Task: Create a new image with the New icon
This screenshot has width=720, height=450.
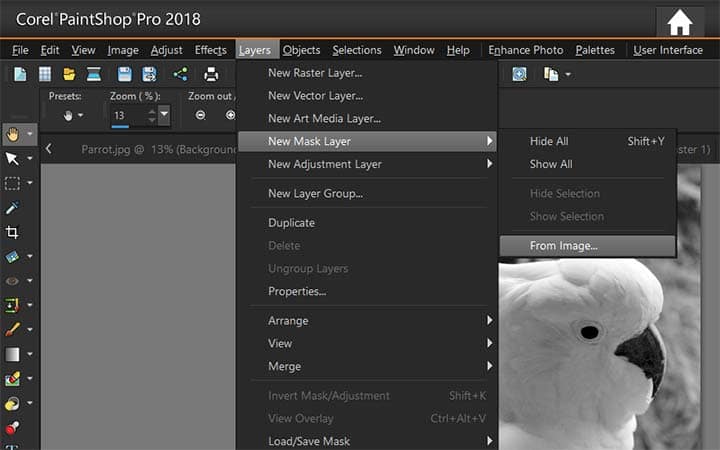Action: [x=20, y=74]
